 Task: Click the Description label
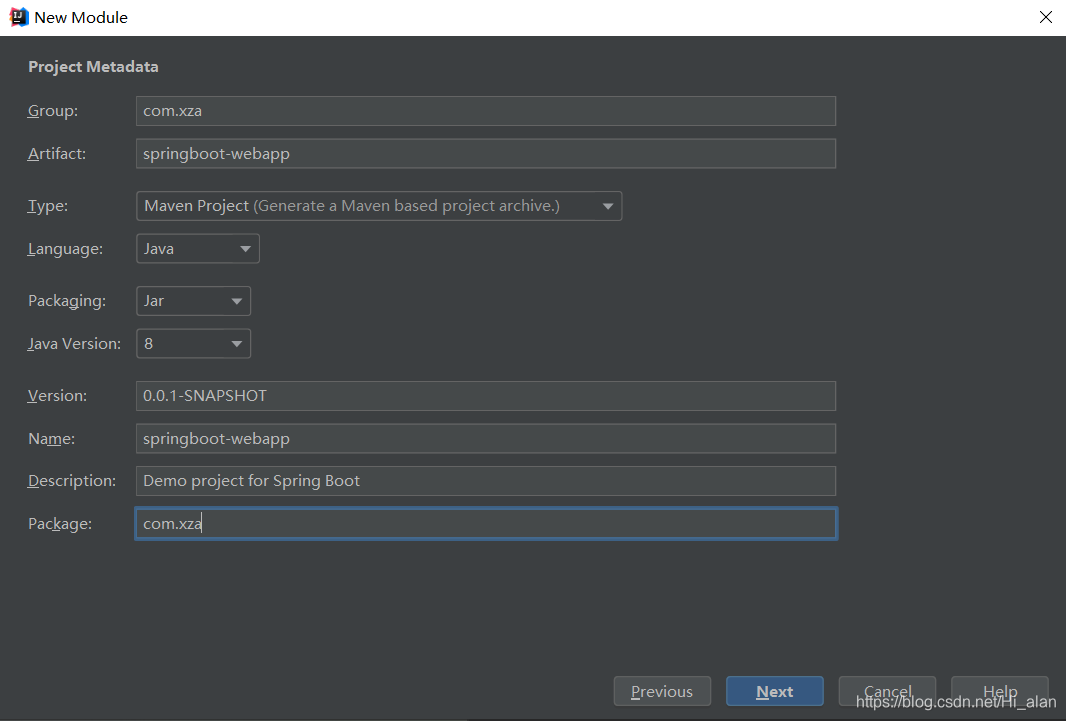pyautogui.click(x=71, y=480)
